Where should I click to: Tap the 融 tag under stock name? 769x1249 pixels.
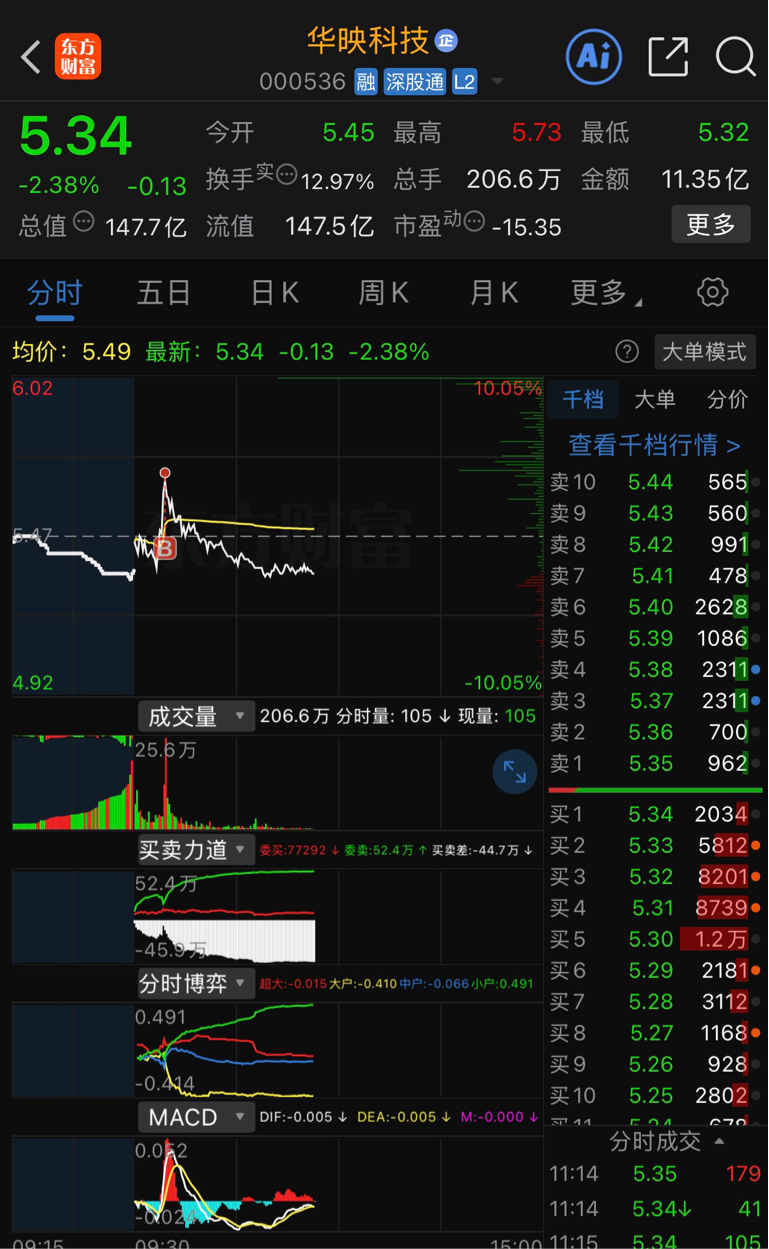click(x=366, y=82)
